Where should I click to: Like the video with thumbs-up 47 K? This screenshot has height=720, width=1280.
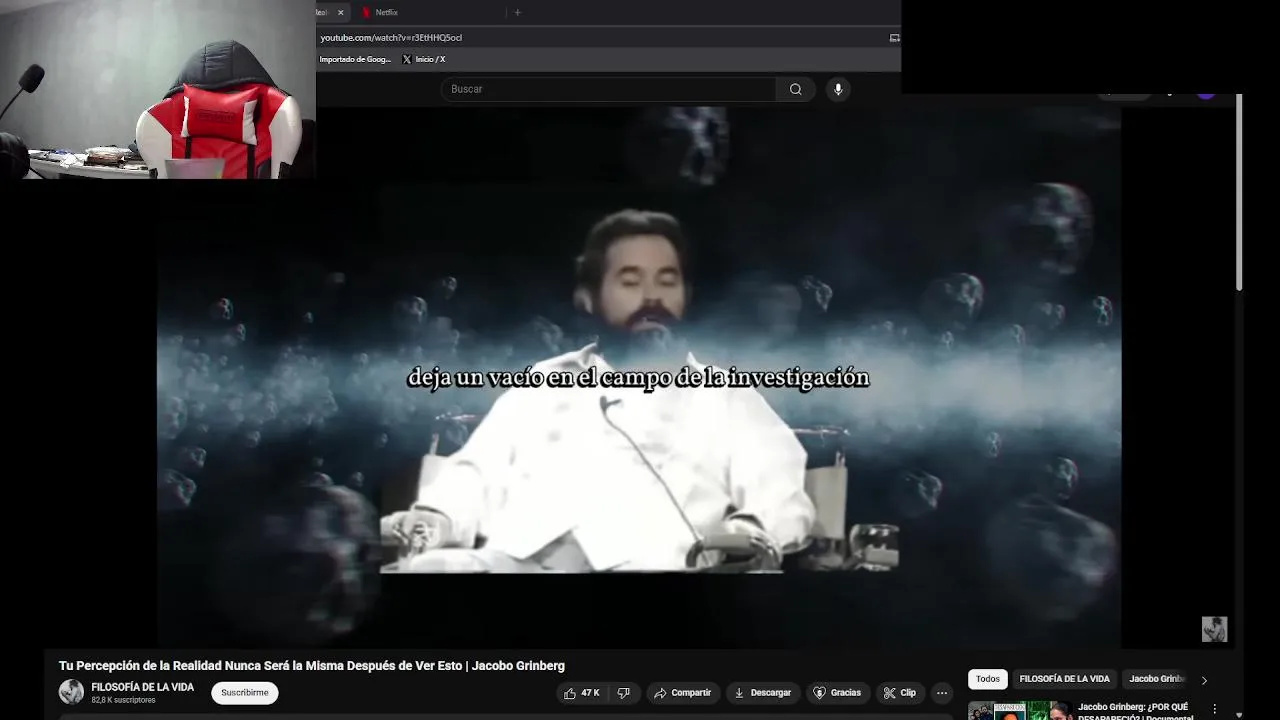[582, 693]
